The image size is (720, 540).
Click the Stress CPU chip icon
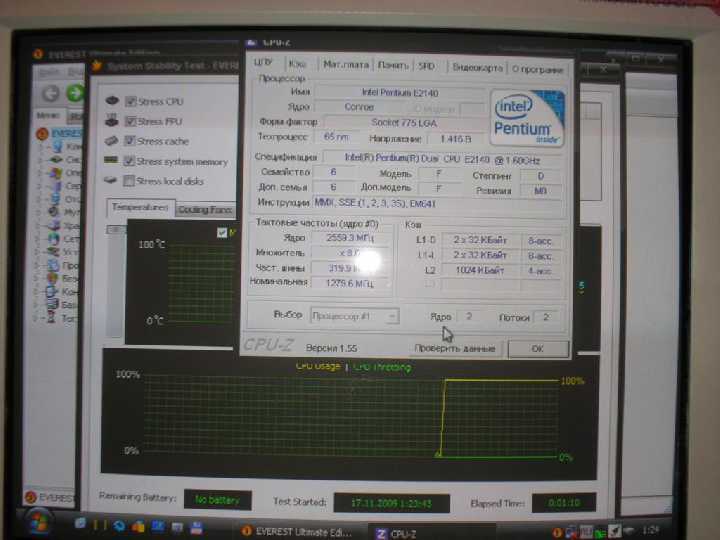pos(112,100)
